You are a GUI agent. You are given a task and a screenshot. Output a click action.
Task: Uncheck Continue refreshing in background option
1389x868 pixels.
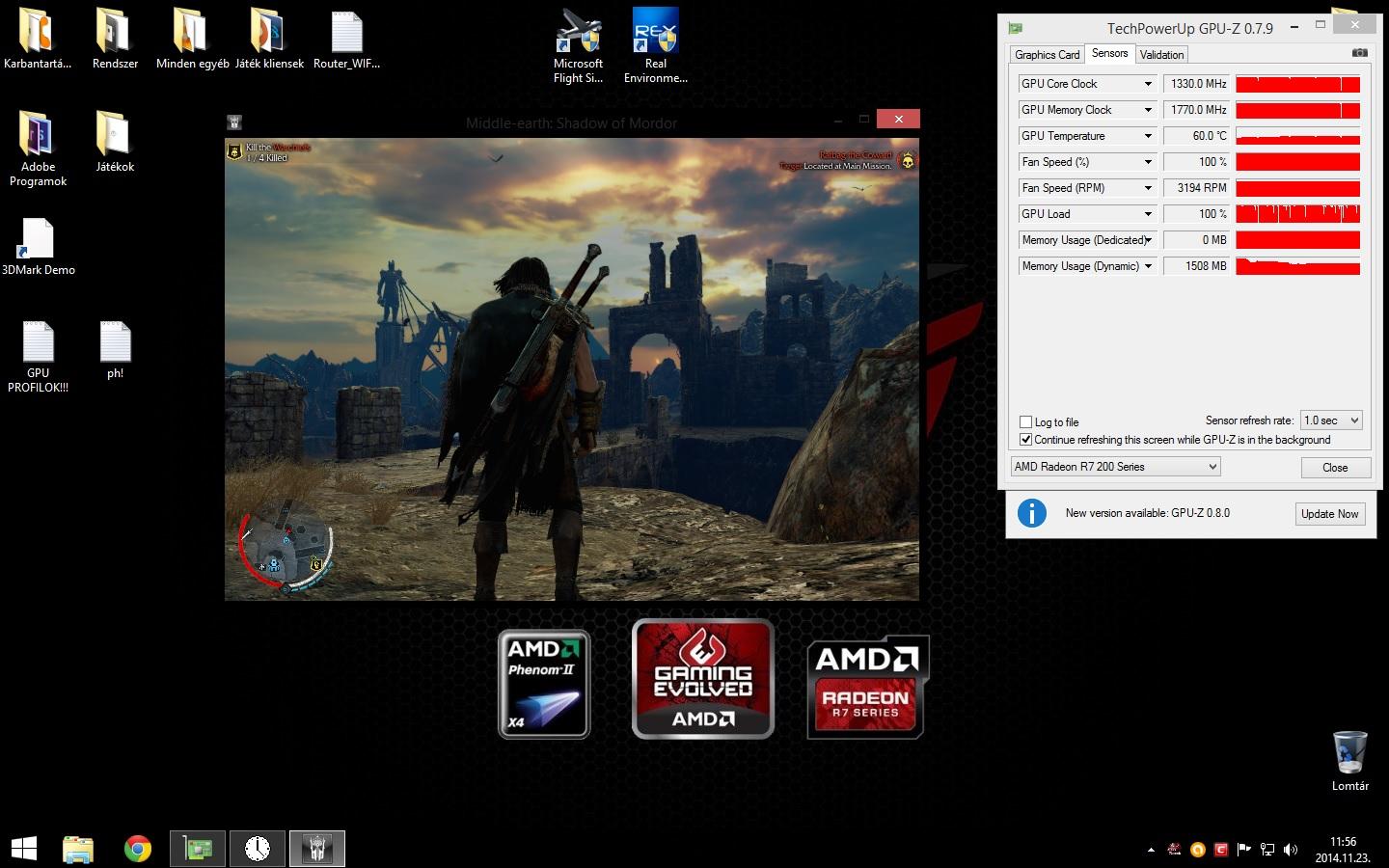(1026, 440)
